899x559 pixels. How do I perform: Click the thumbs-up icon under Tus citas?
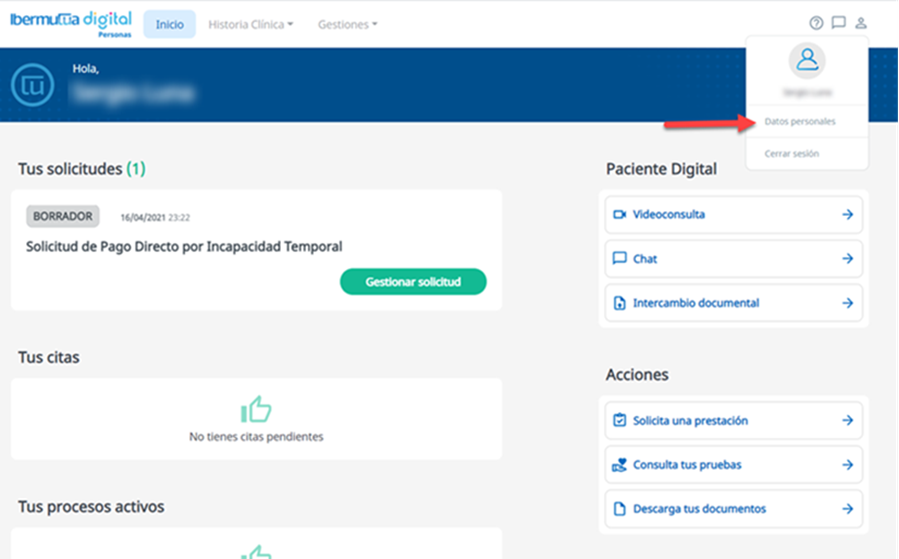point(256,409)
